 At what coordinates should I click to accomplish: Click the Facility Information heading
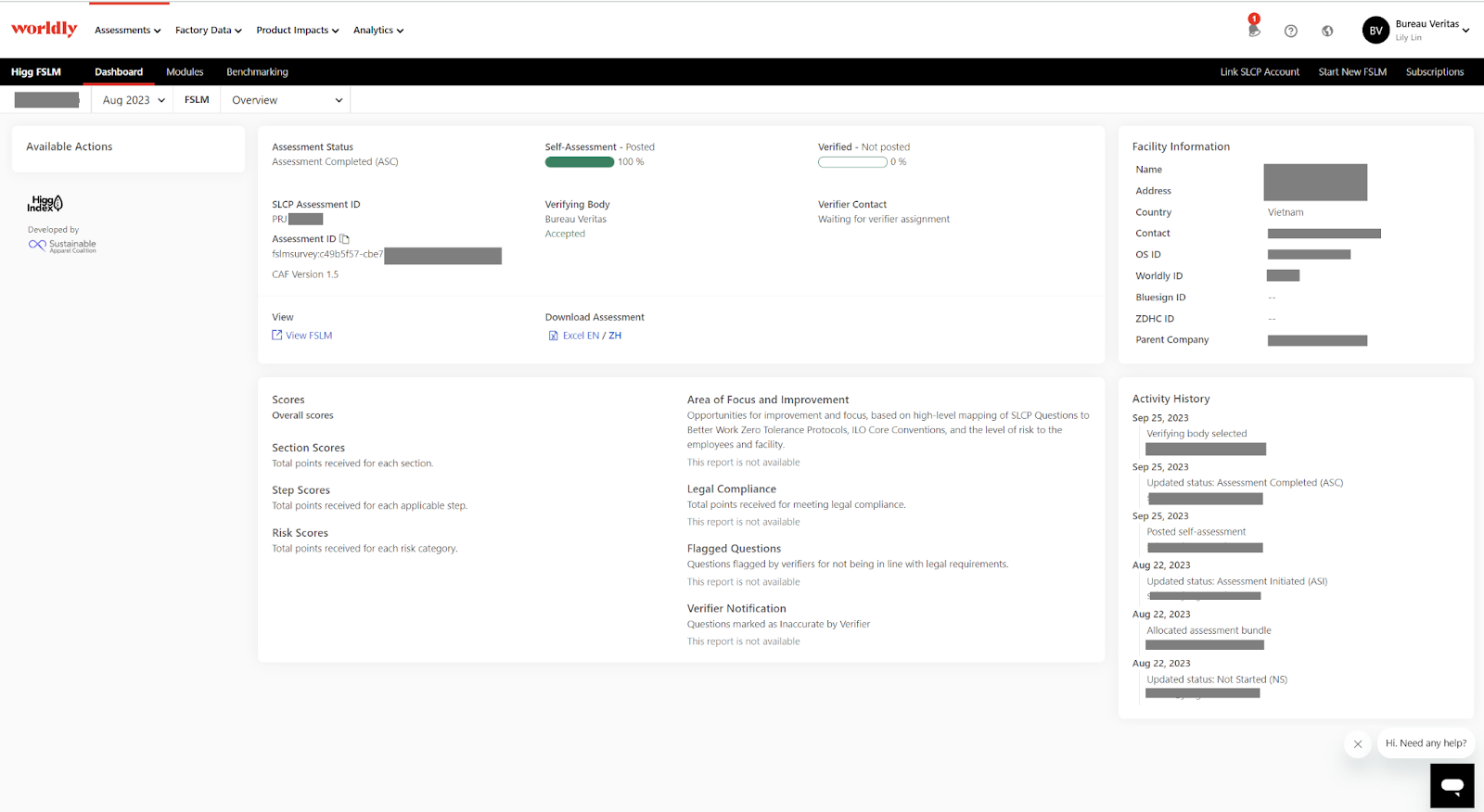point(1181,146)
